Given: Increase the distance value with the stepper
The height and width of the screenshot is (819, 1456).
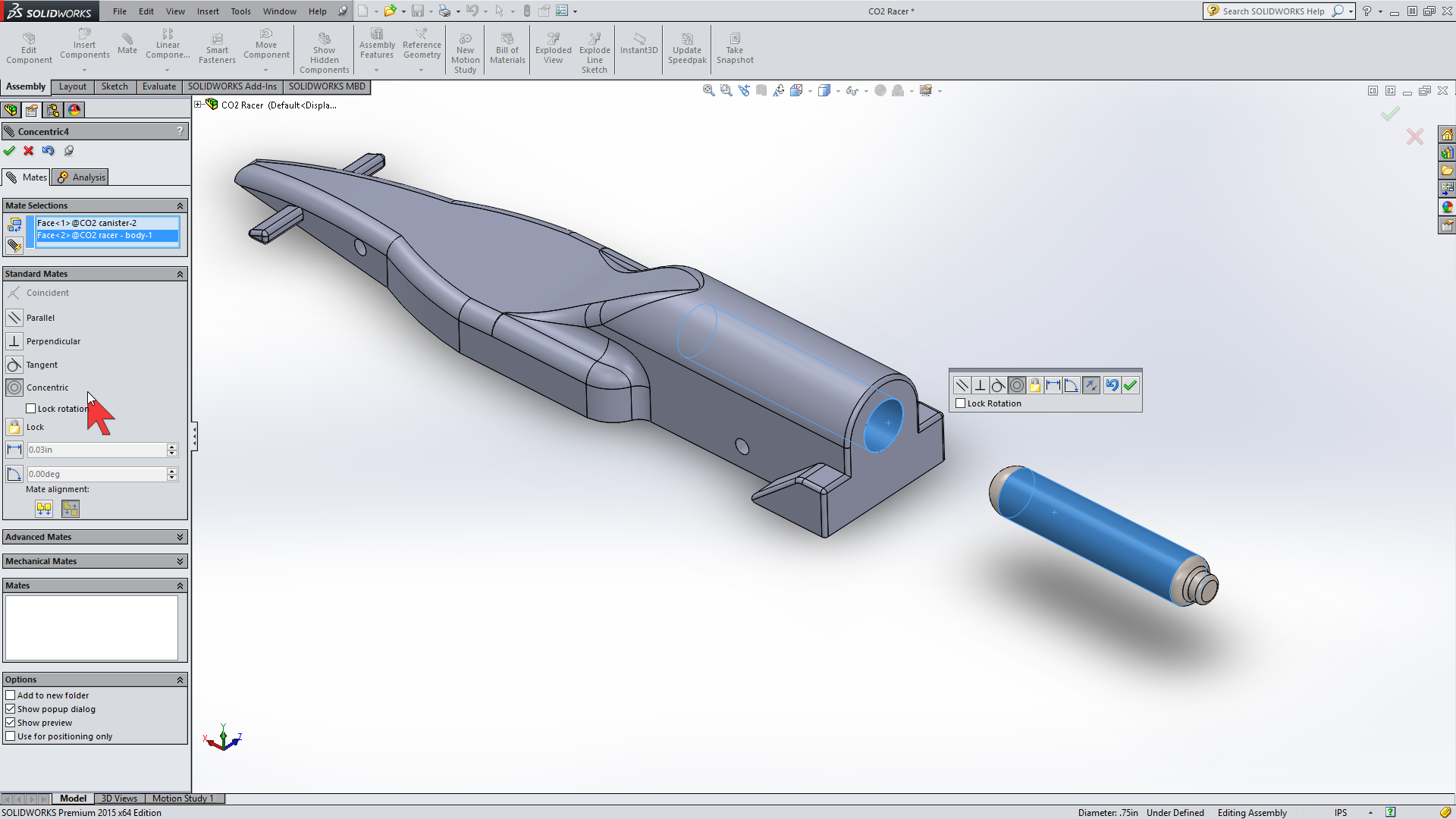Looking at the screenshot, I should [x=172, y=447].
